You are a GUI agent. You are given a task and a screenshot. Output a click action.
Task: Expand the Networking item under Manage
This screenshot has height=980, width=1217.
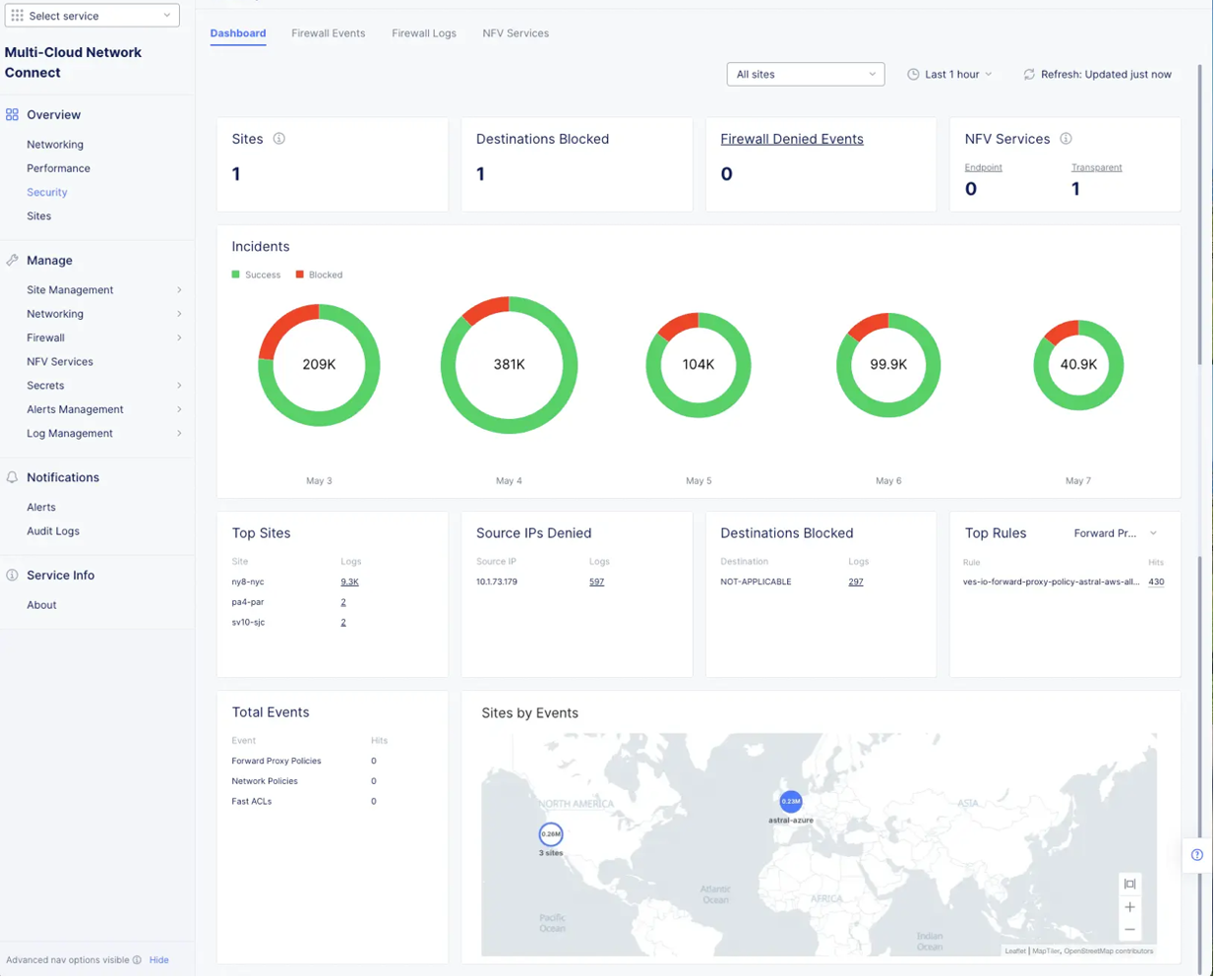tap(104, 315)
